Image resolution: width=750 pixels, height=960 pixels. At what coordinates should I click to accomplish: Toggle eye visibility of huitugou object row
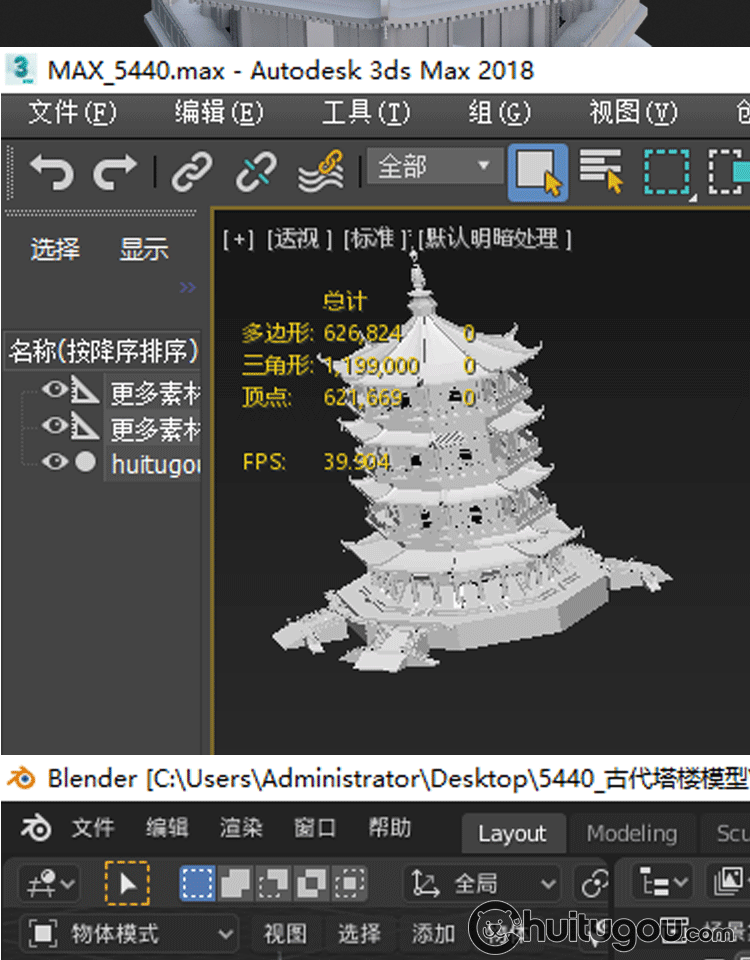(55, 462)
